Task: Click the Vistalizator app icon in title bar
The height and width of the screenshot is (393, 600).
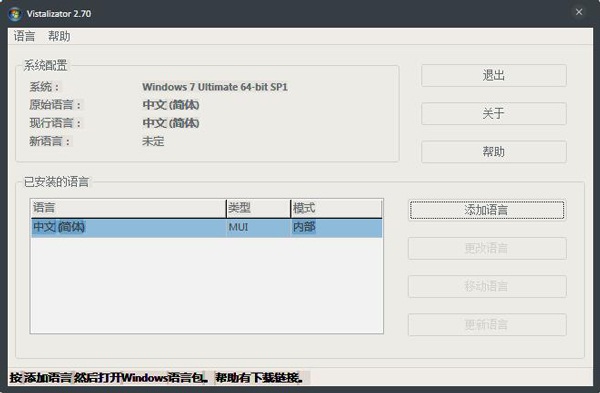Action: (x=15, y=14)
